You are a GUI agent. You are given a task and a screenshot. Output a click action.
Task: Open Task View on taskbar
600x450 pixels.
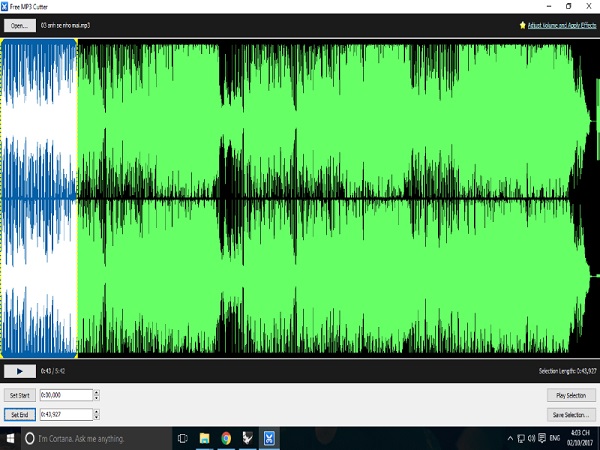pos(183,439)
